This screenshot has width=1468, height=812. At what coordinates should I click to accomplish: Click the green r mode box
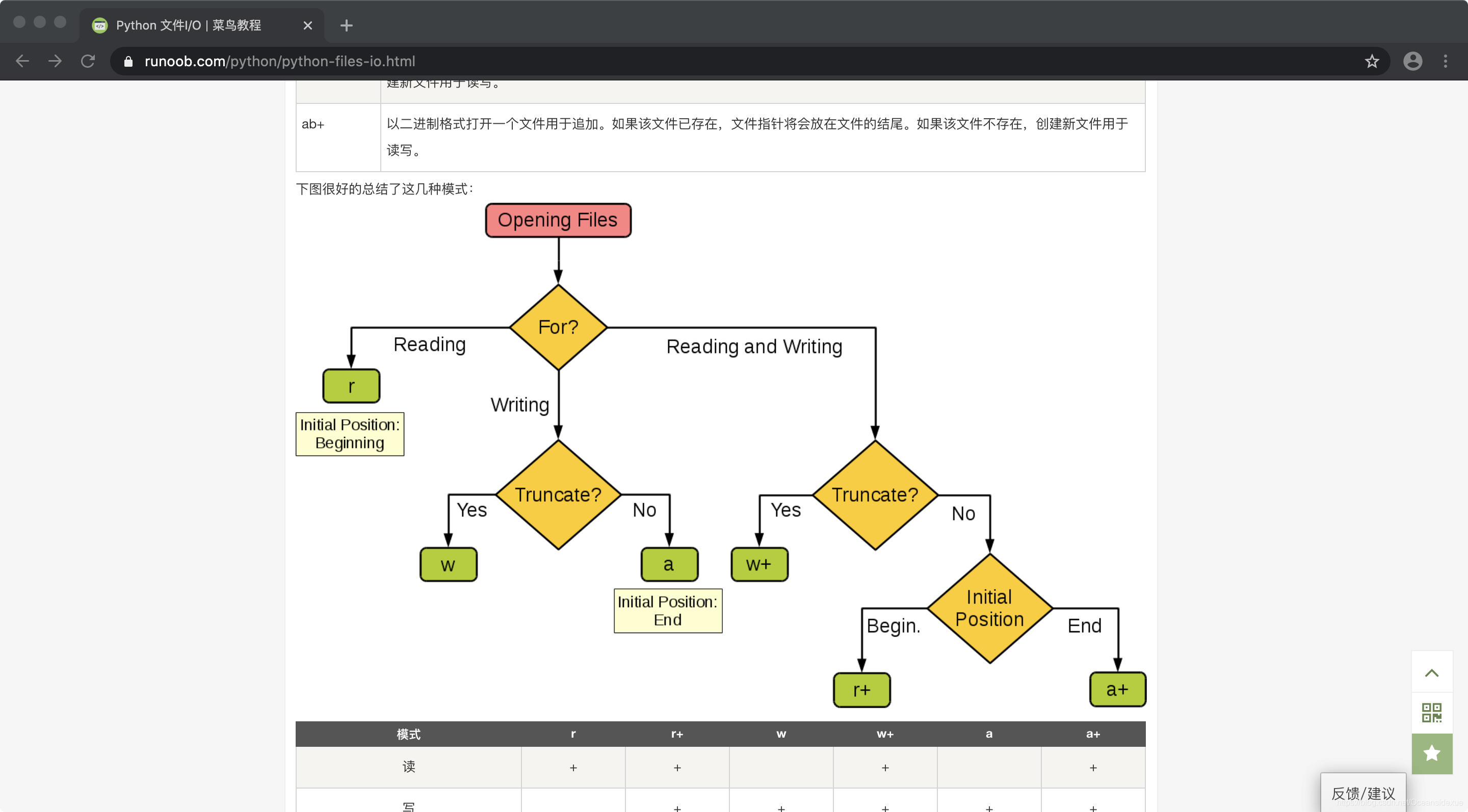click(351, 386)
